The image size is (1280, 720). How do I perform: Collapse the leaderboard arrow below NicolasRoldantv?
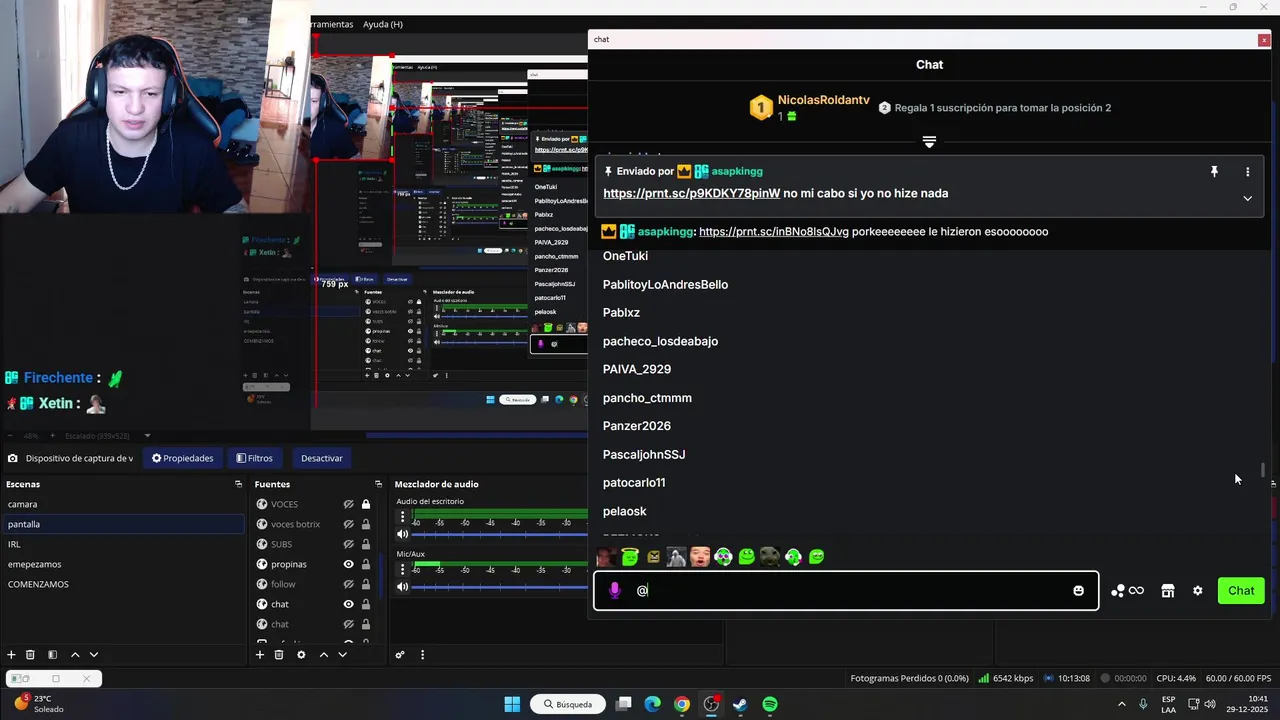pyautogui.click(x=929, y=142)
